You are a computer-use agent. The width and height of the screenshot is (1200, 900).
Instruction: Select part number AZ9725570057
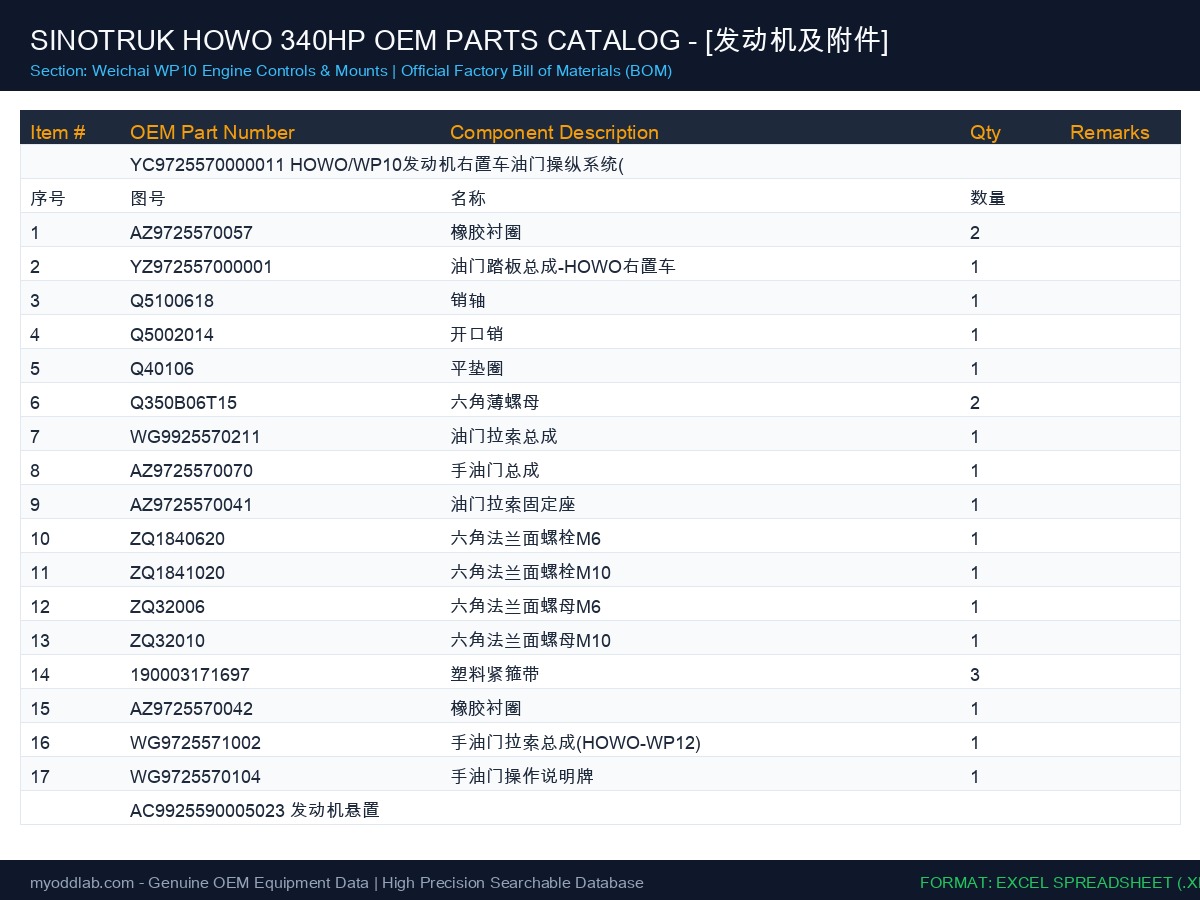pos(191,233)
